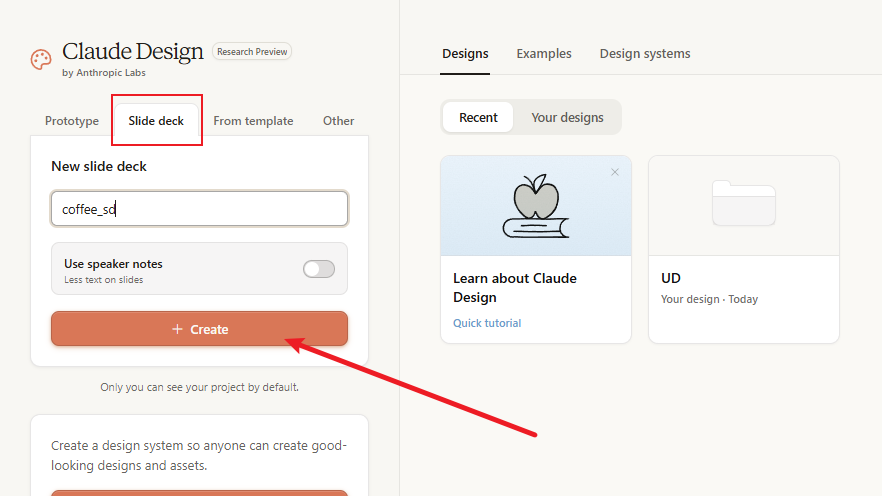Image resolution: width=882 pixels, height=496 pixels.
Task: Open the UD folder thumbnail
Action: tap(744, 206)
